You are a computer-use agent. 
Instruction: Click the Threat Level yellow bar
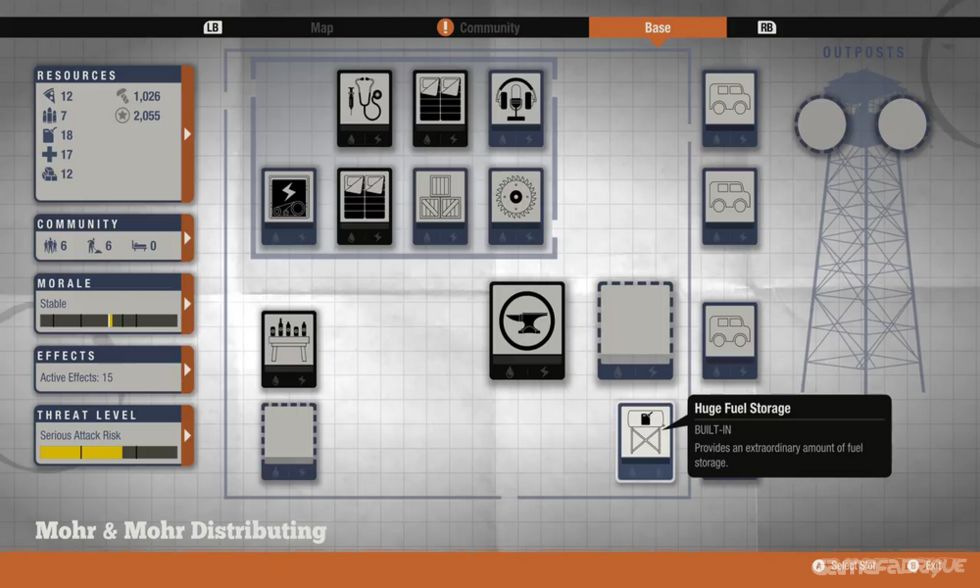pyautogui.click(x=109, y=452)
